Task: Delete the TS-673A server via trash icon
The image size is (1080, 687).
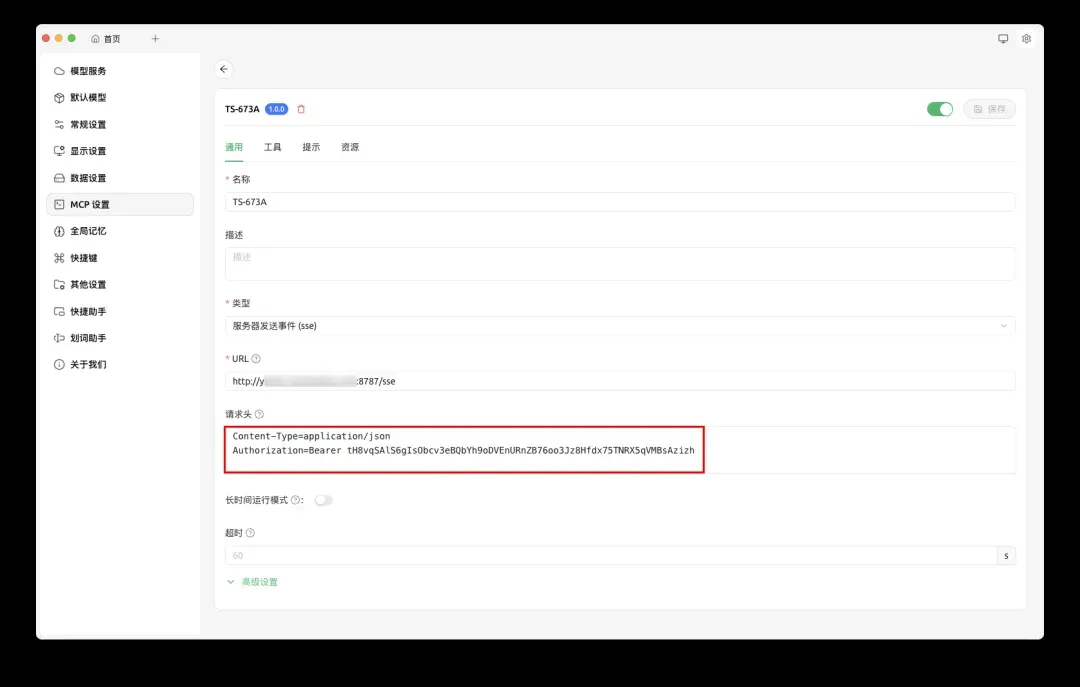Action: pos(301,109)
